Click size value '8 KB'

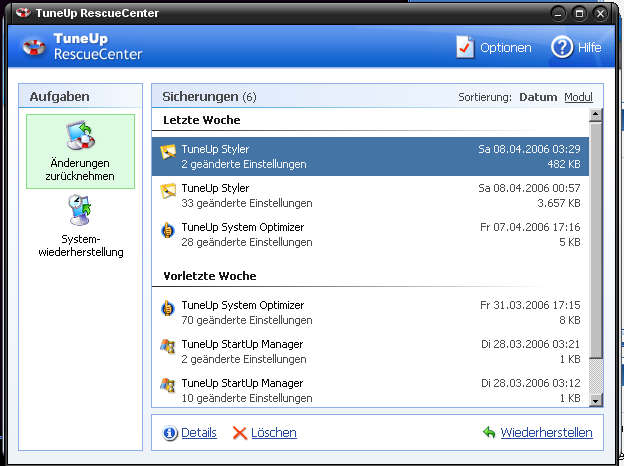569,320
